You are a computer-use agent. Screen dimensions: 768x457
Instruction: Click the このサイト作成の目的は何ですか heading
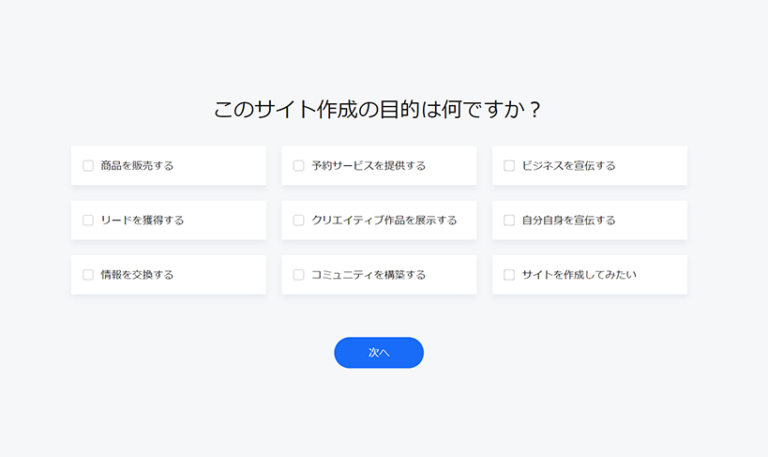click(x=378, y=110)
